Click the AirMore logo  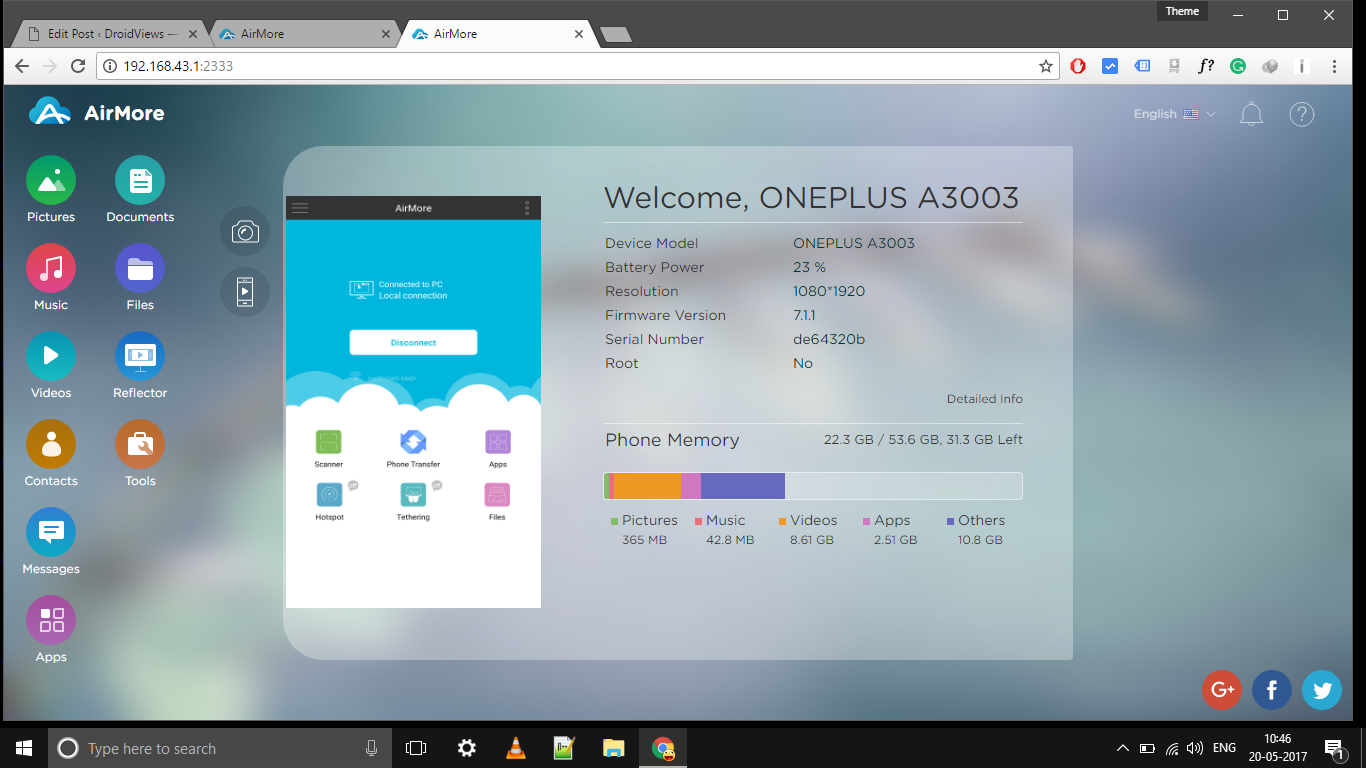(x=97, y=112)
